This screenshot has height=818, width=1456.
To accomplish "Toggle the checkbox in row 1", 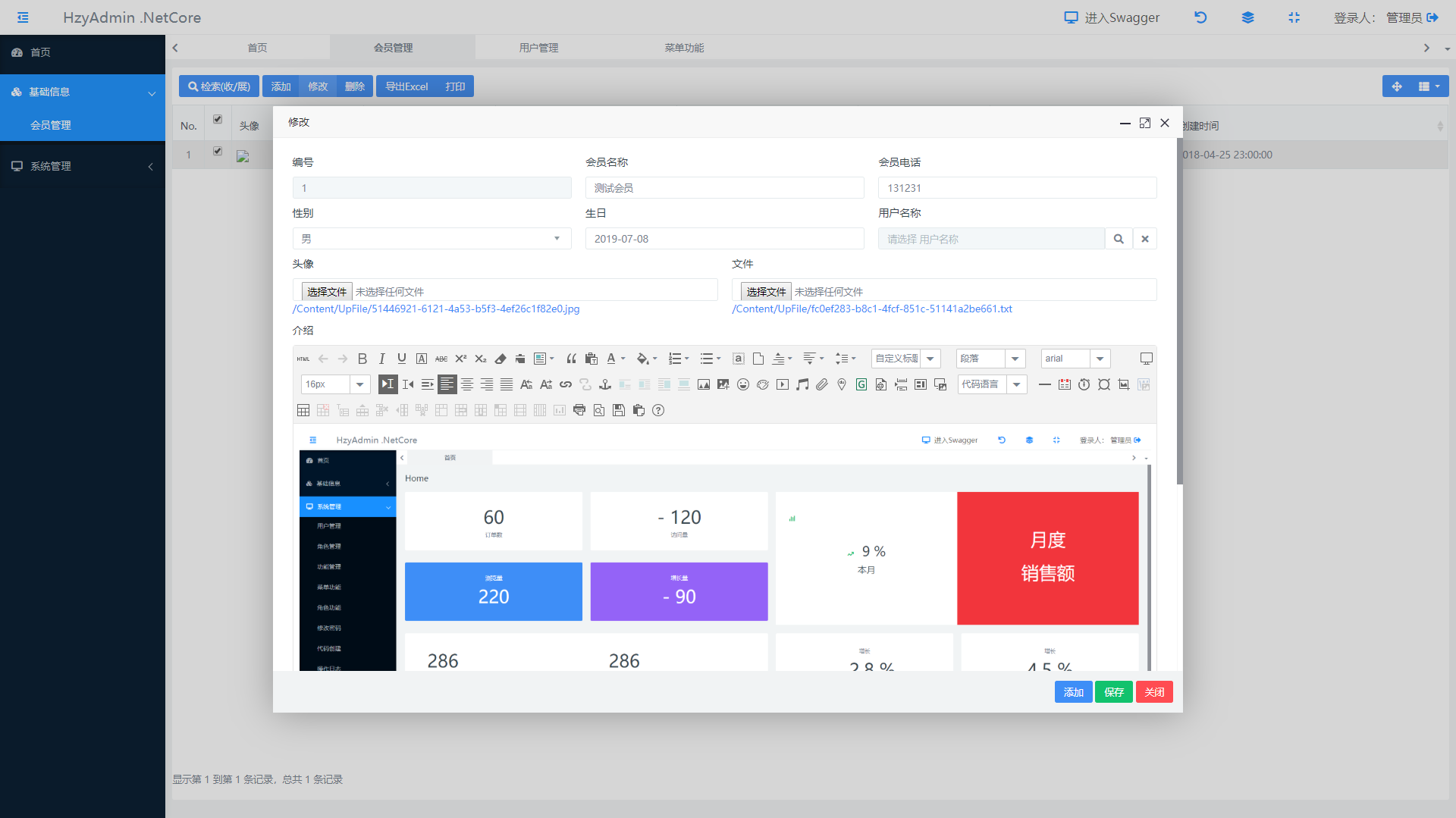I will (218, 151).
